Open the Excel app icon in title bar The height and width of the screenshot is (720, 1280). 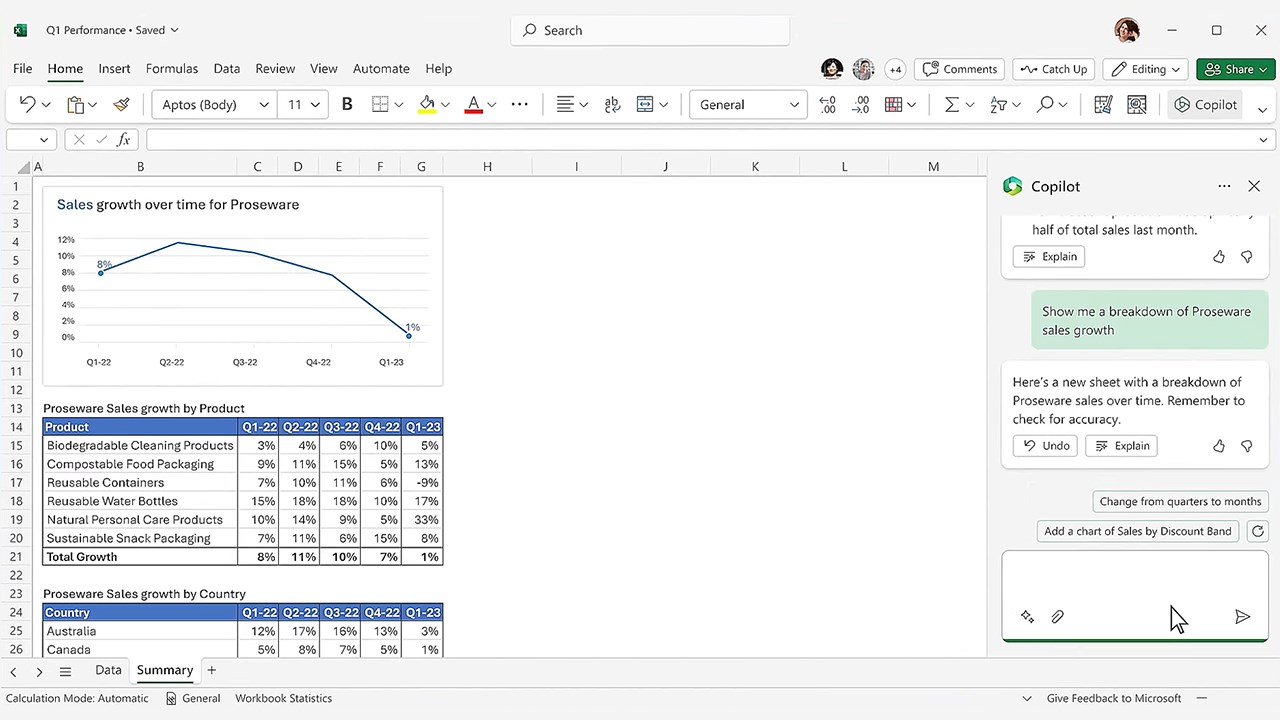click(x=20, y=30)
